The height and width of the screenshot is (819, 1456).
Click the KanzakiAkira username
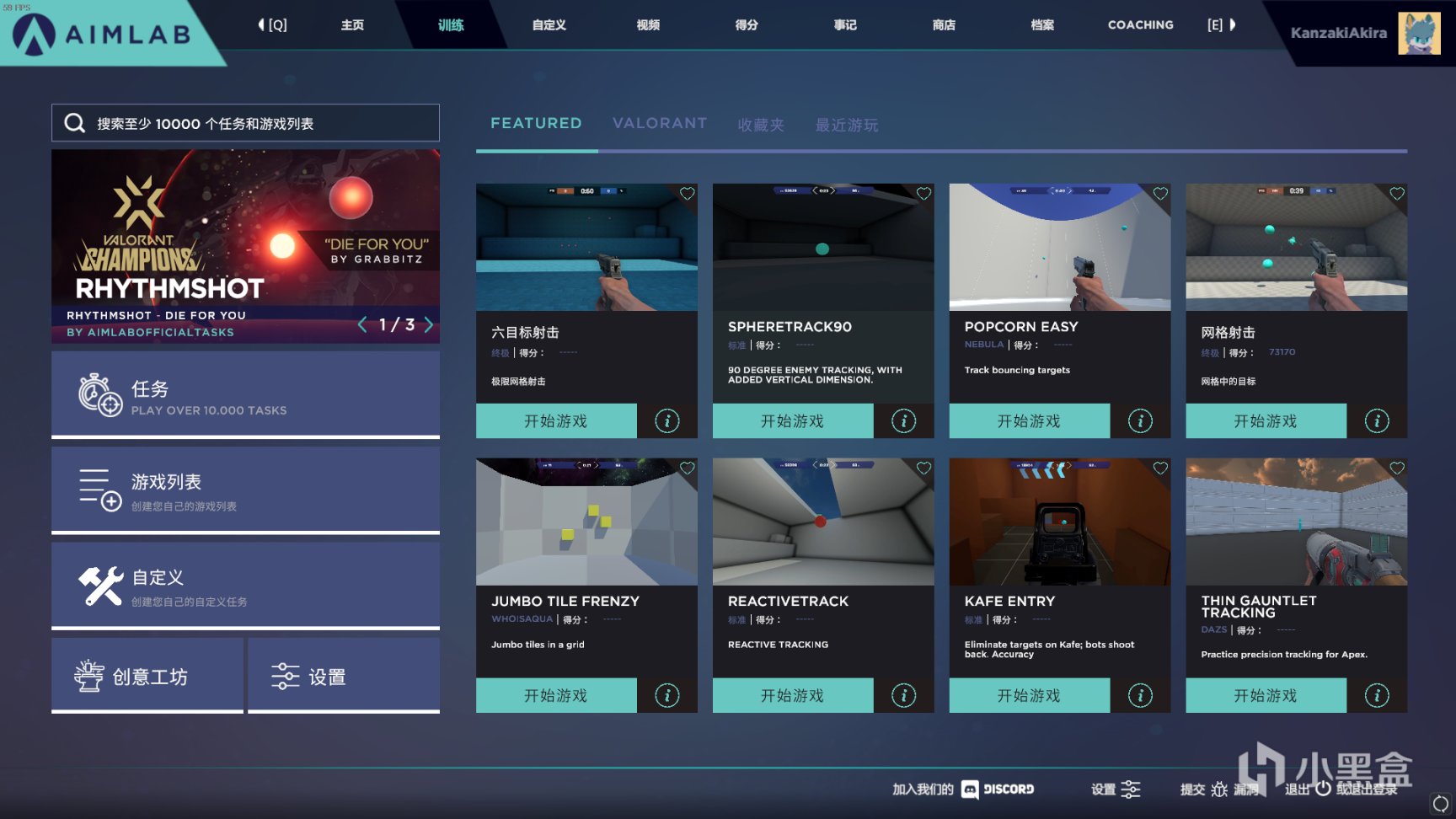[1338, 33]
